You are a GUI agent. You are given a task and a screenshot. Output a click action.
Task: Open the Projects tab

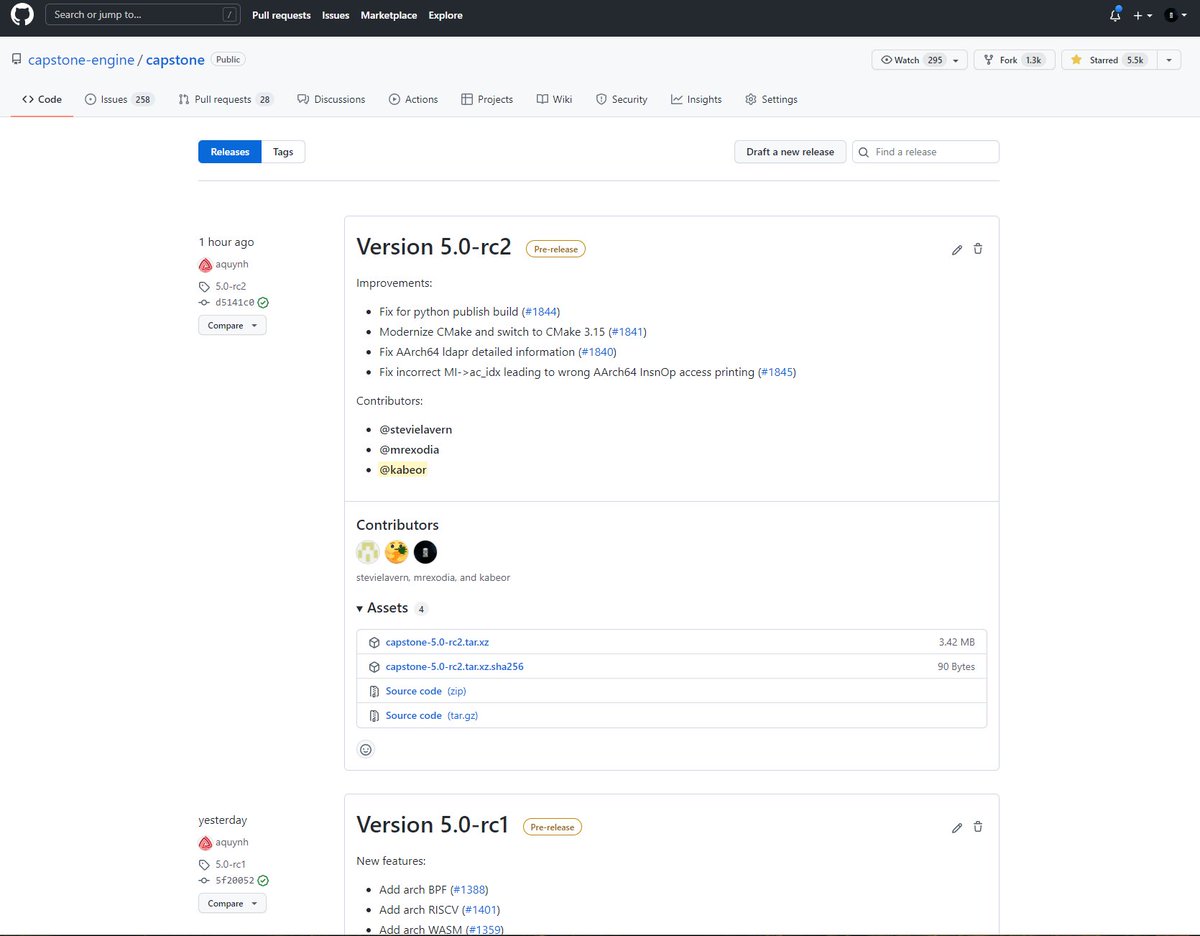click(487, 99)
